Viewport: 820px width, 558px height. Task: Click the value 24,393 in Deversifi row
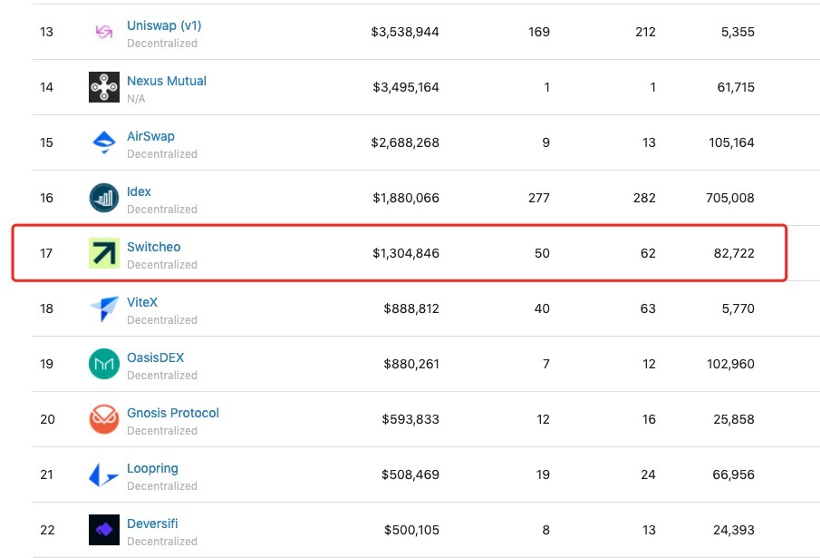pyautogui.click(x=734, y=530)
